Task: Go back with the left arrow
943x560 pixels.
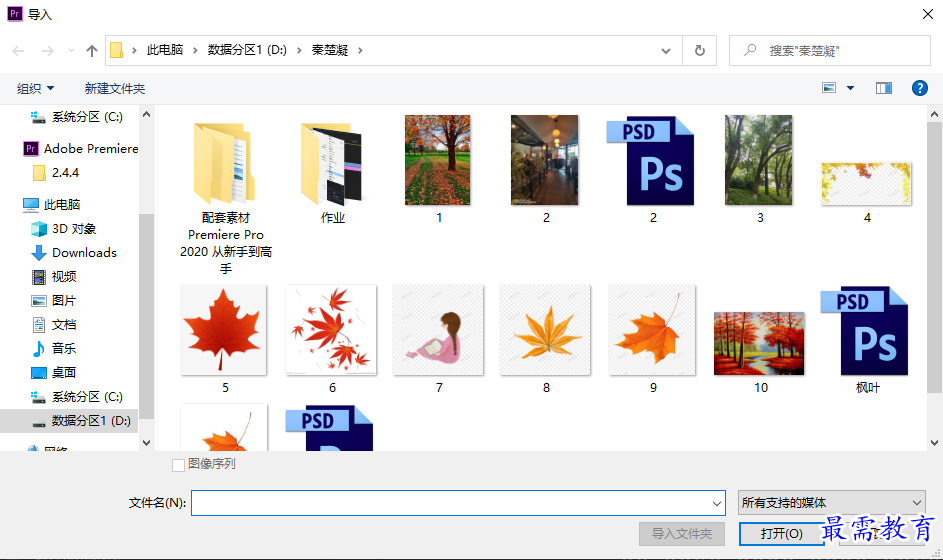Action: tap(19, 51)
